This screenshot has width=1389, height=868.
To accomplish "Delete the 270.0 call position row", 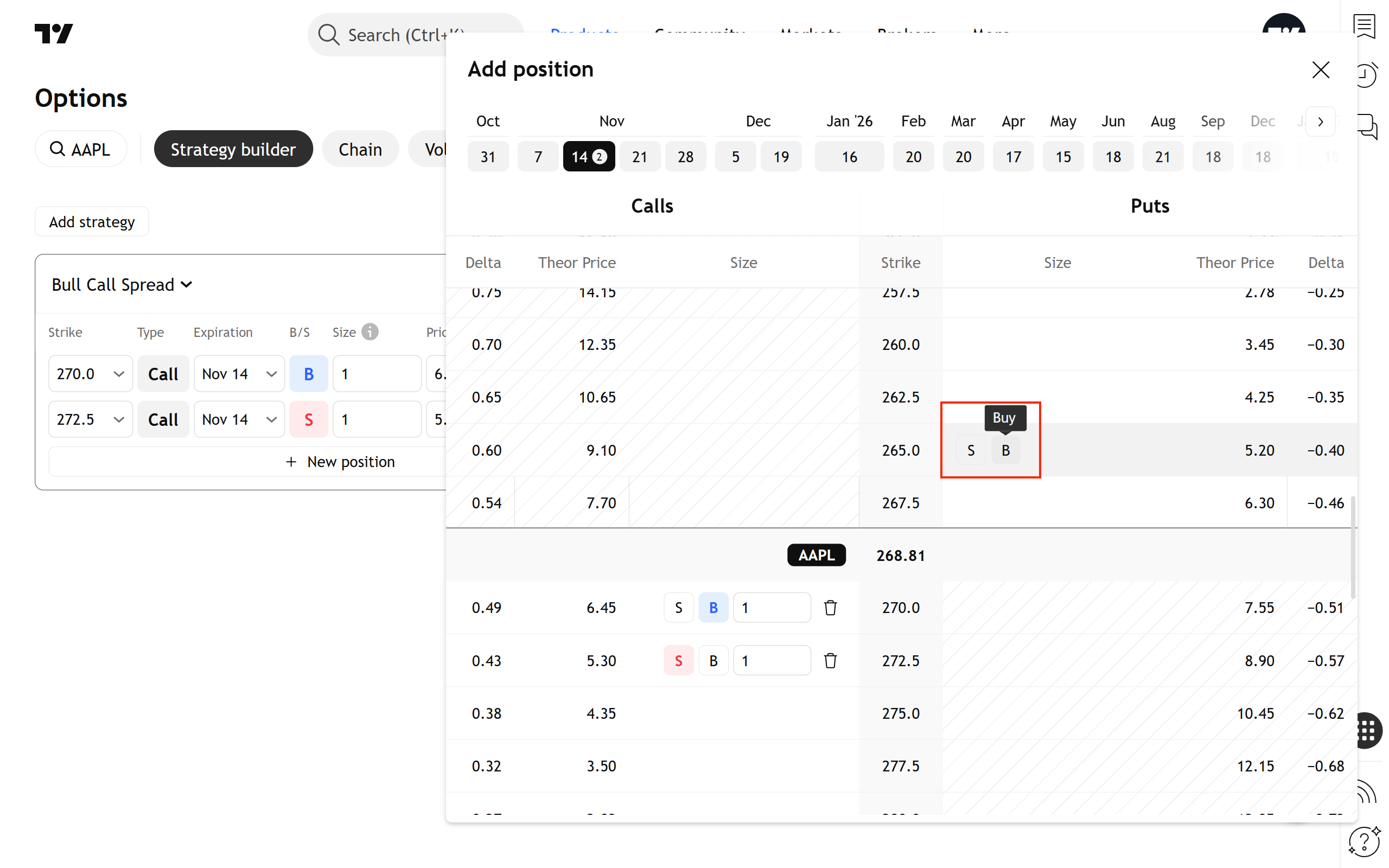I will coord(830,608).
